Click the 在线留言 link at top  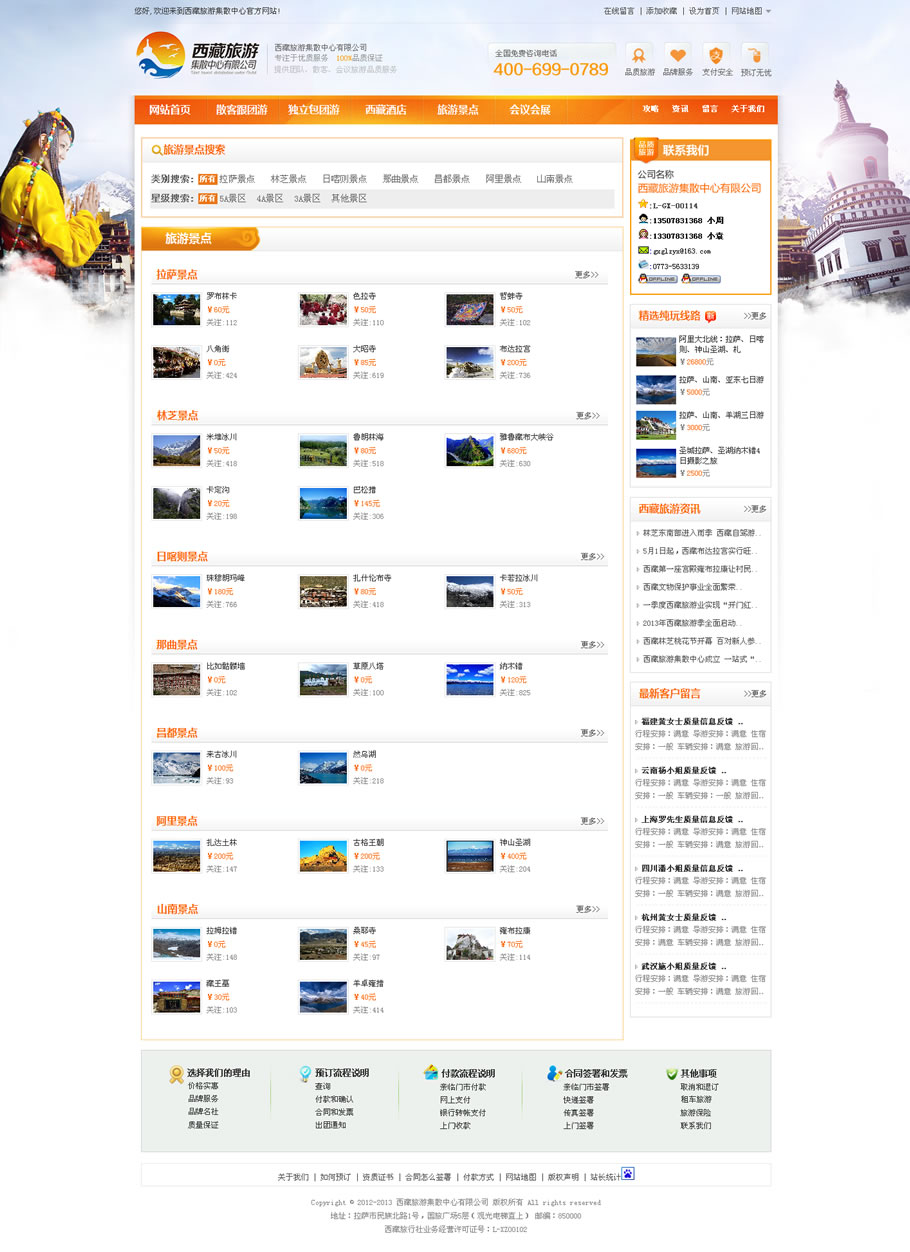point(618,12)
